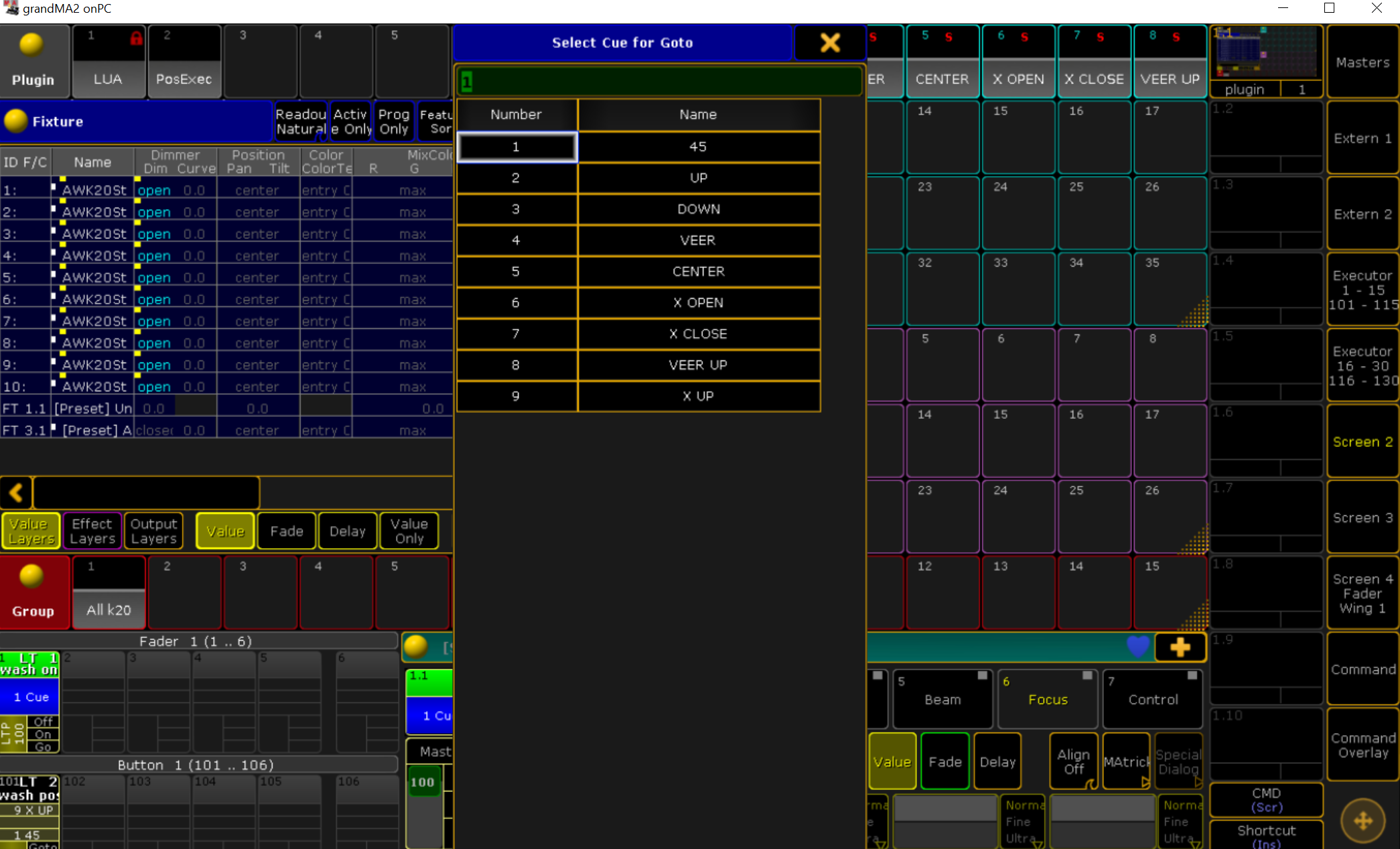1400x849 pixels.
Task: Select cue 5 named CENTER in the list
Action: click(x=638, y=271)
